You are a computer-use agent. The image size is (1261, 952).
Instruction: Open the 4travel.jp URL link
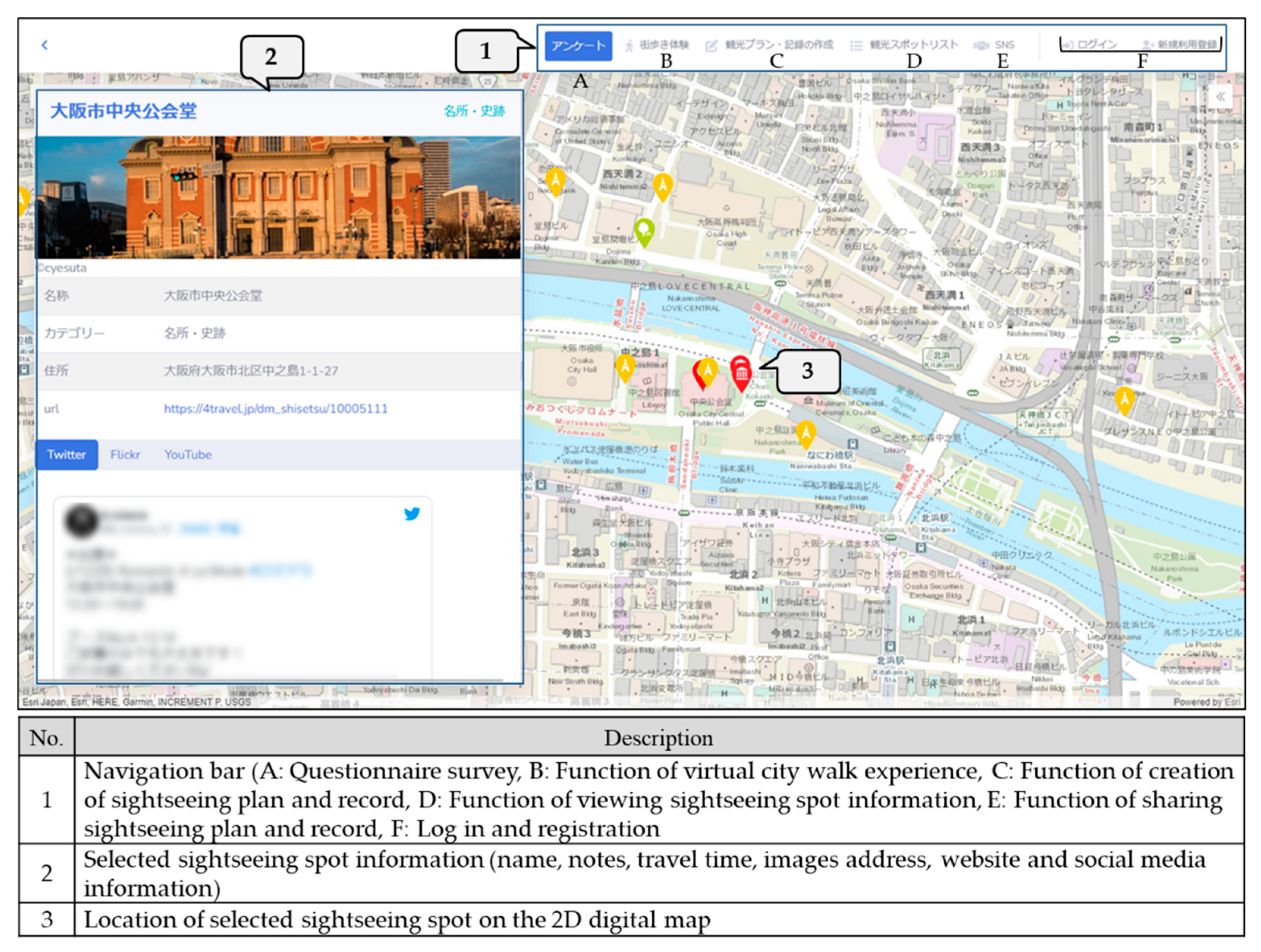click(275, 408)
